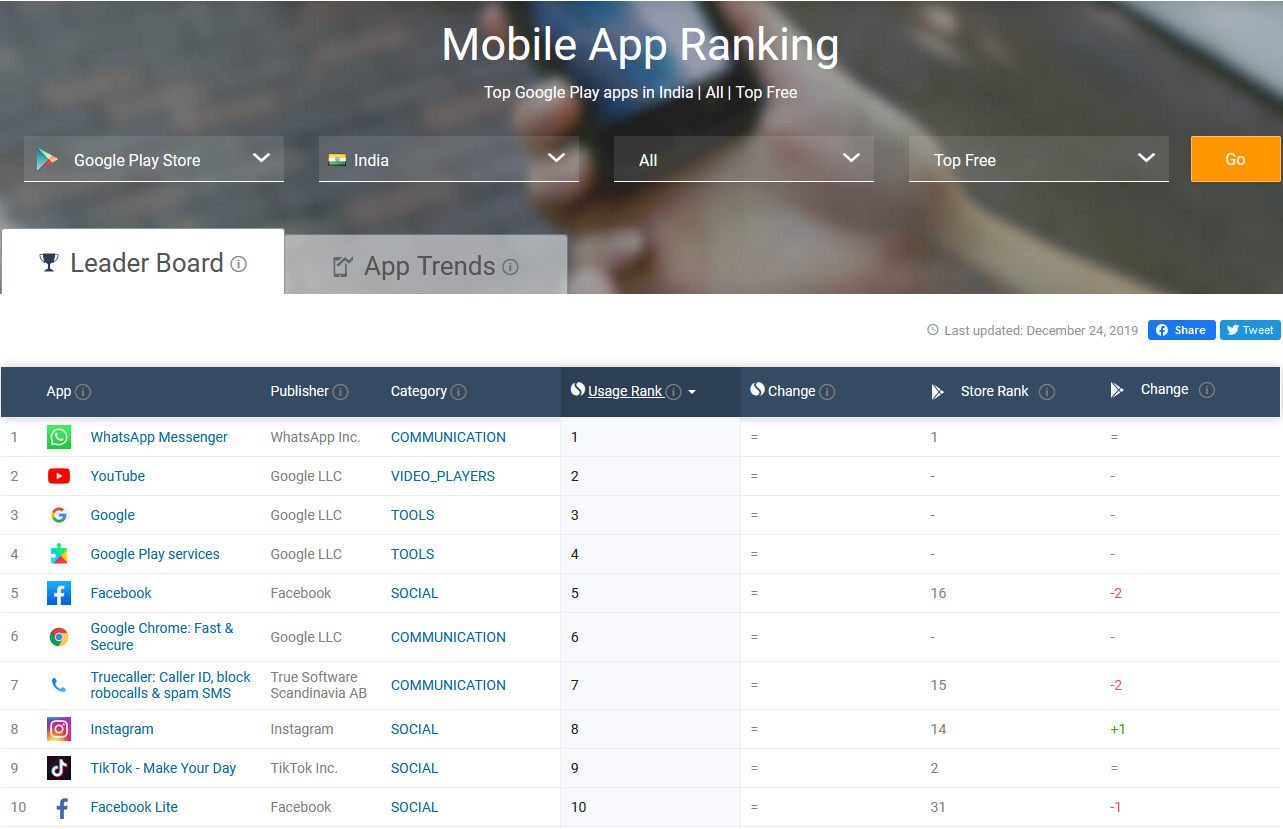Click the info icon next to Publisher column

point(341,392)
